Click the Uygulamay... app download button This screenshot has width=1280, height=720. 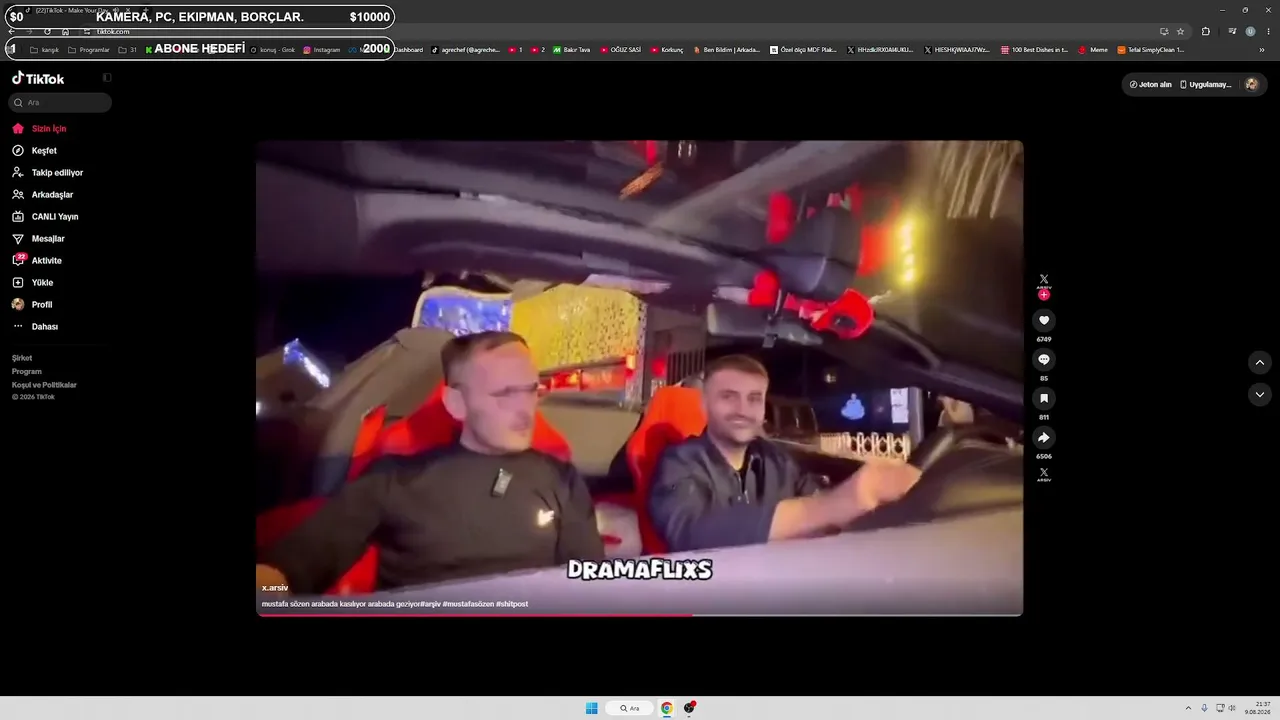pyautogui.click(x=1206, y=85)
